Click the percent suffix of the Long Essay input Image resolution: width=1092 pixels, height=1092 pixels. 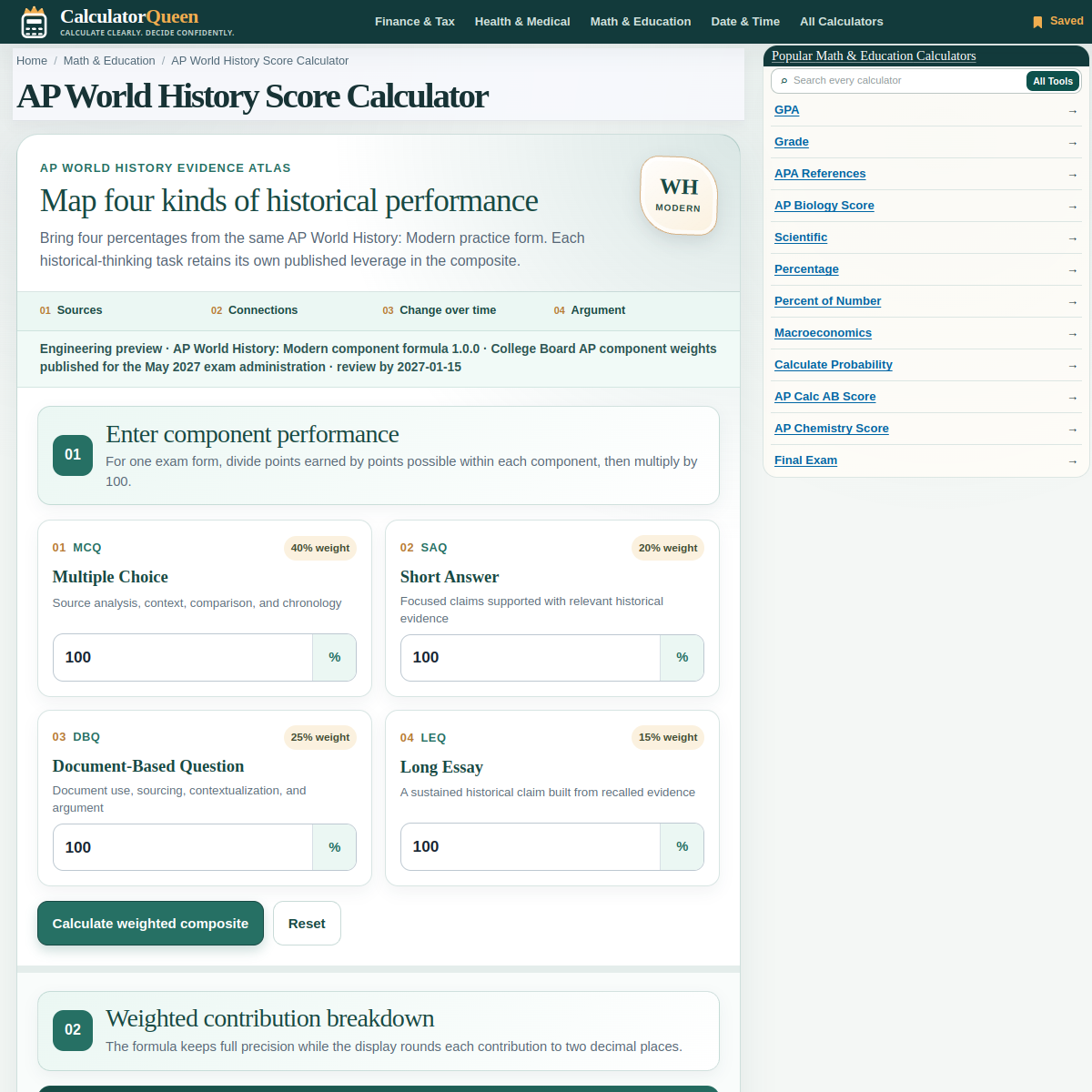[682, 847]
